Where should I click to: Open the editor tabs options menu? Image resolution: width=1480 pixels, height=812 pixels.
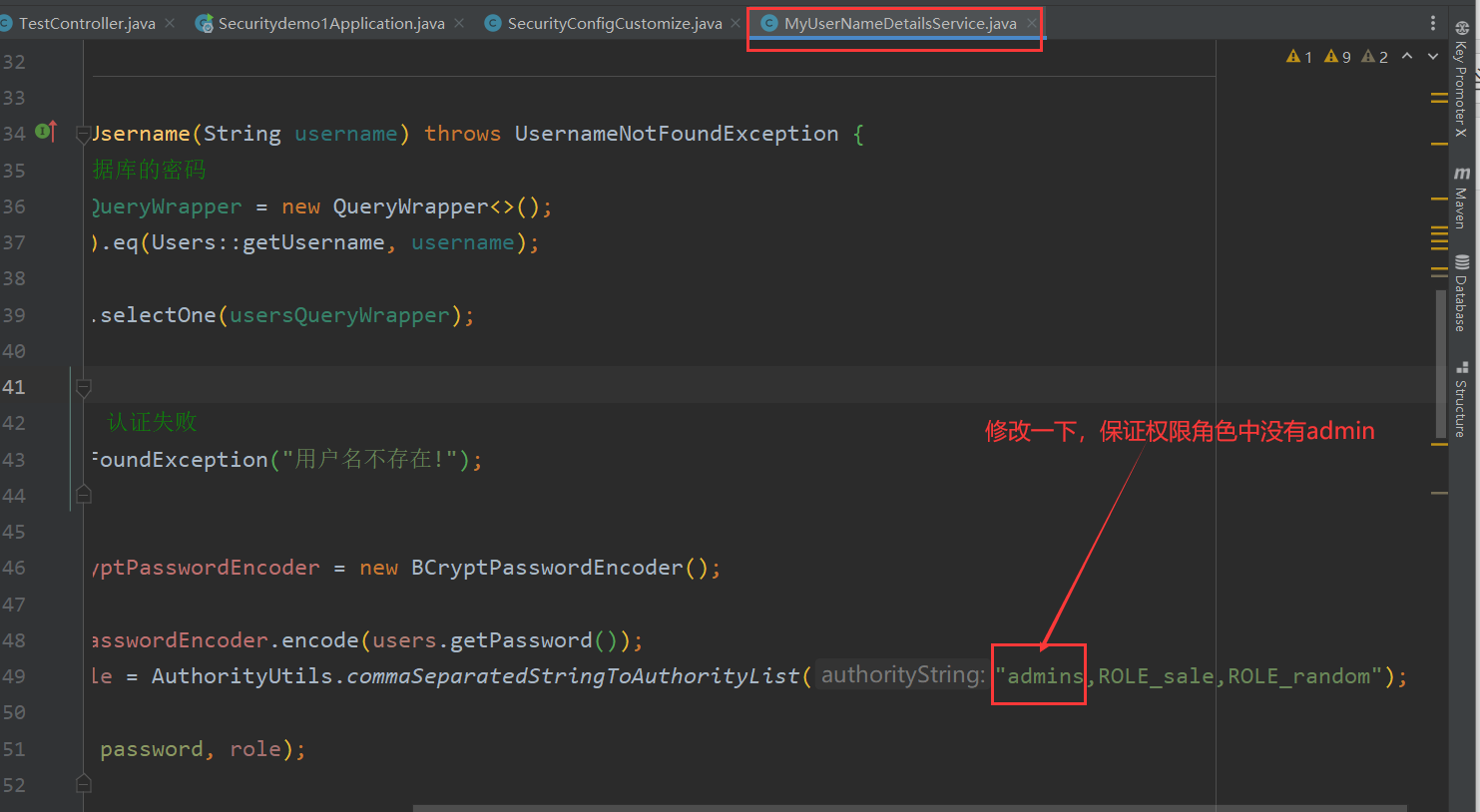coord(1433,23)
